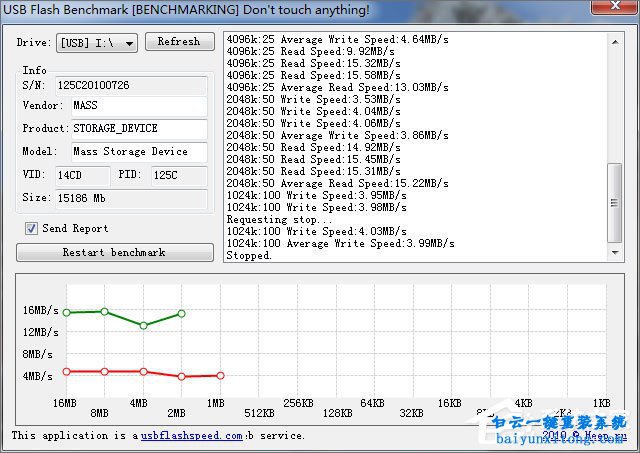The width and height of the screenshot is (640, 453).
Task: Click the log scrollbar down arrow
Action: [x=613, y=254]
